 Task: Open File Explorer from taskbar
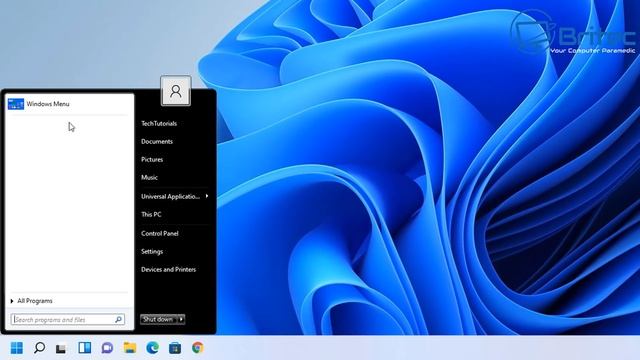click(x=130, y=348)
